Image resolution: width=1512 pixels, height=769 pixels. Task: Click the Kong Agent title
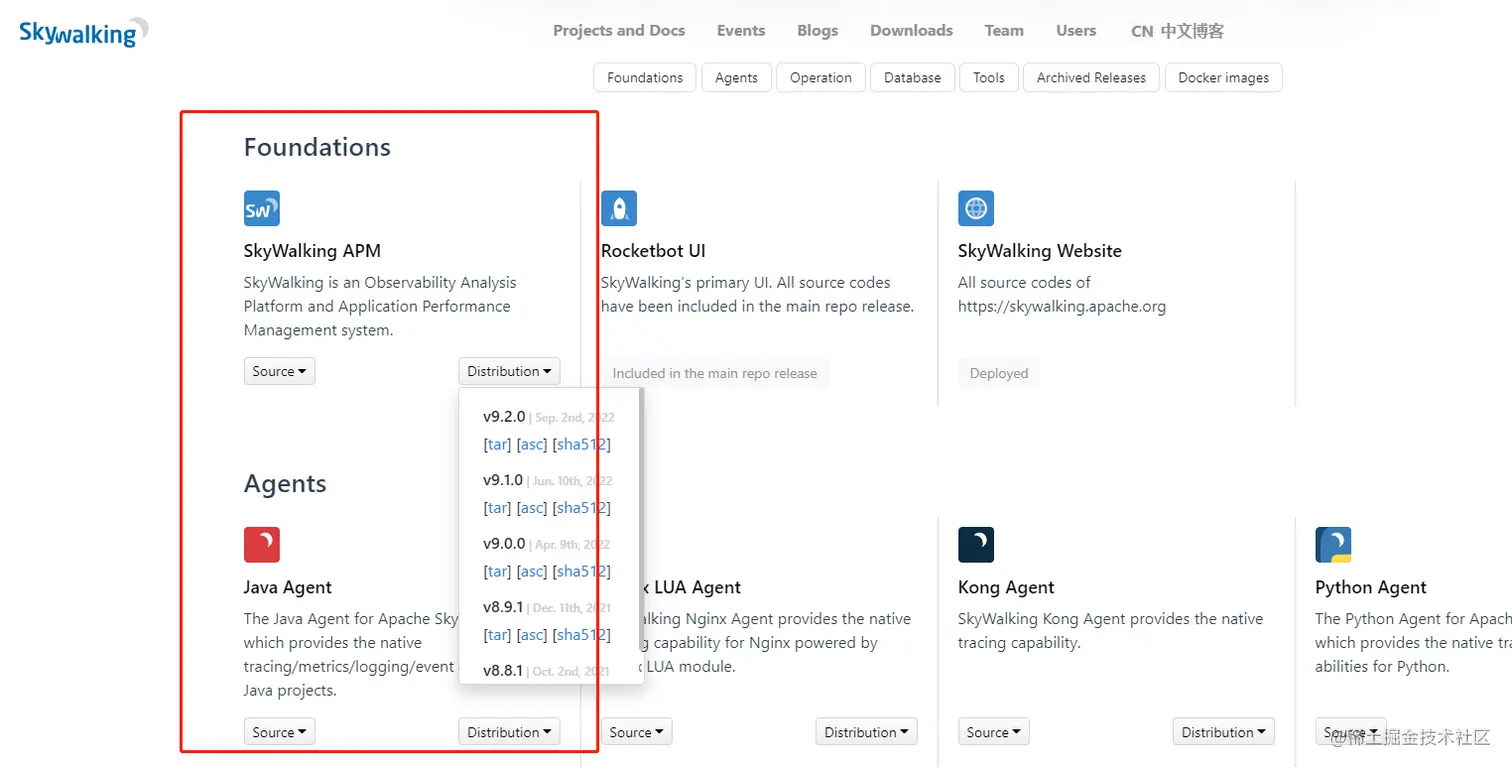[x=1006, y=588]
